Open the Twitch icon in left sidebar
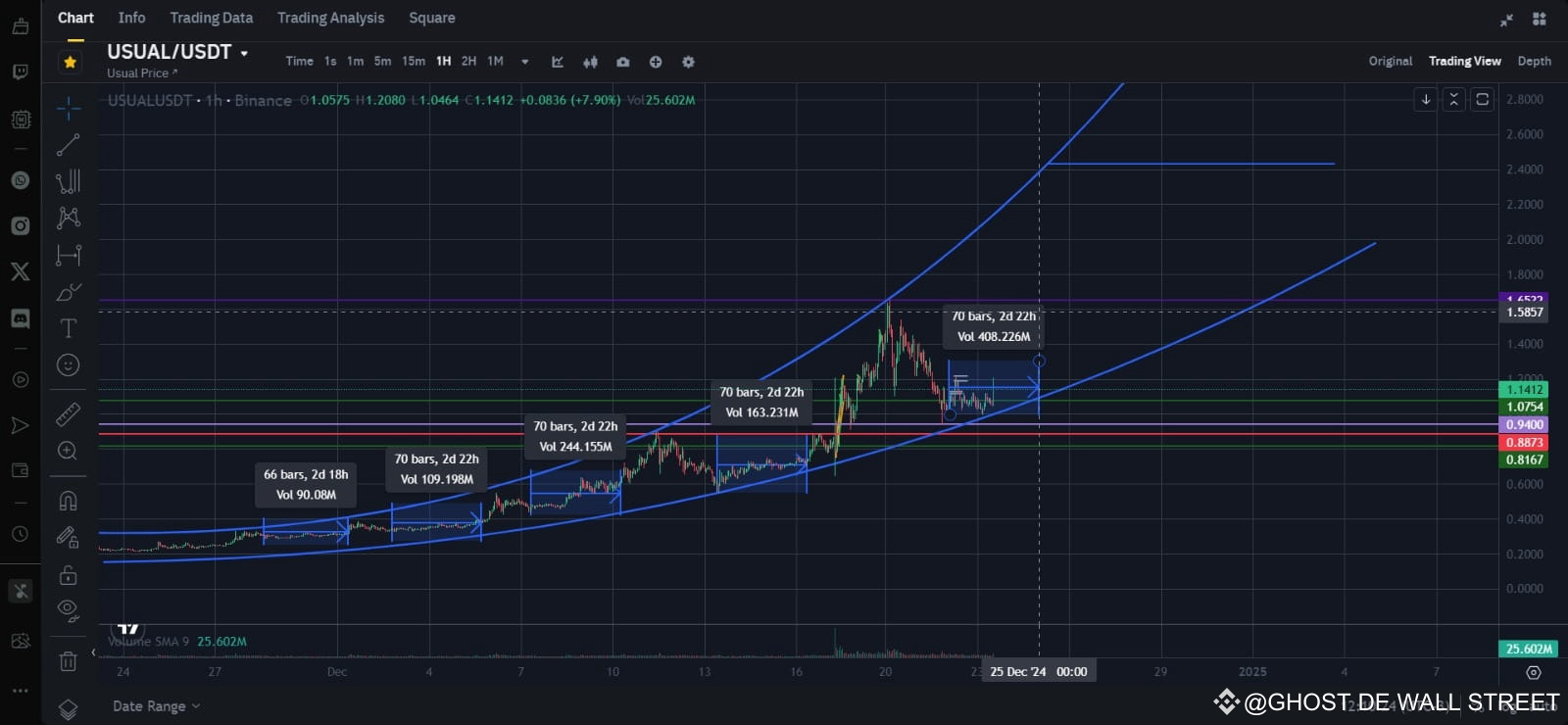This screenshot has height=725, width=1568. 20,72
